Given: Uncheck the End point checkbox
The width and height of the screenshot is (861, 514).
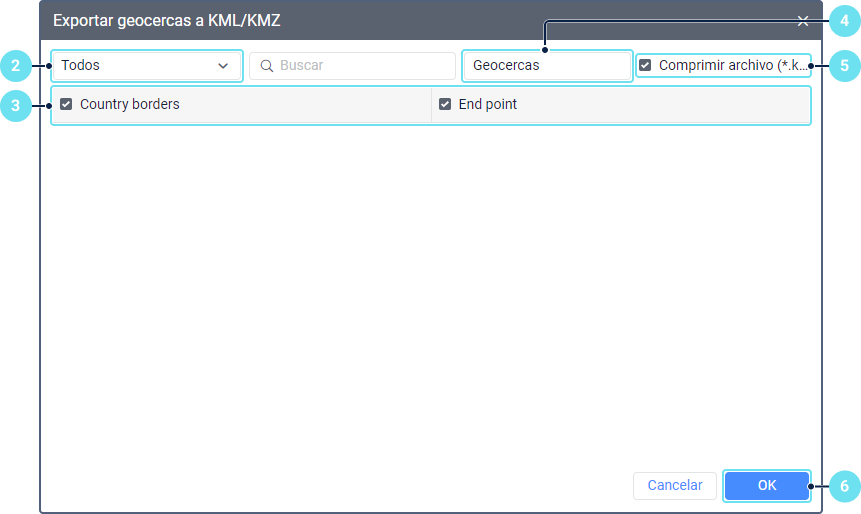Looking at the screenshot, I should [x=445, y=104].
